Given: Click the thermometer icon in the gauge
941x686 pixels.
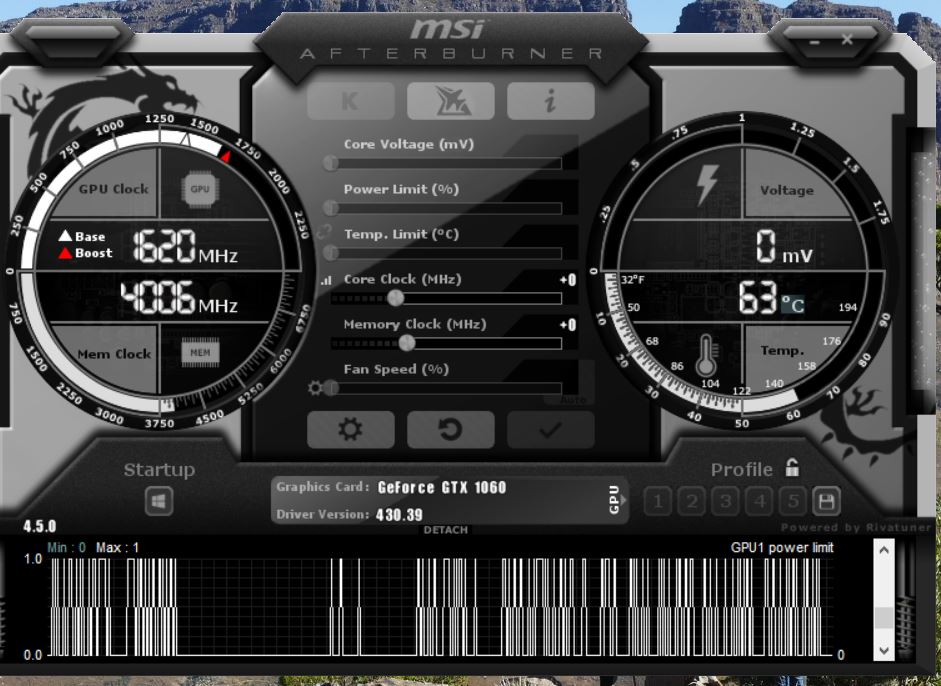Looking at the screenshot, I should pos(706,356).
